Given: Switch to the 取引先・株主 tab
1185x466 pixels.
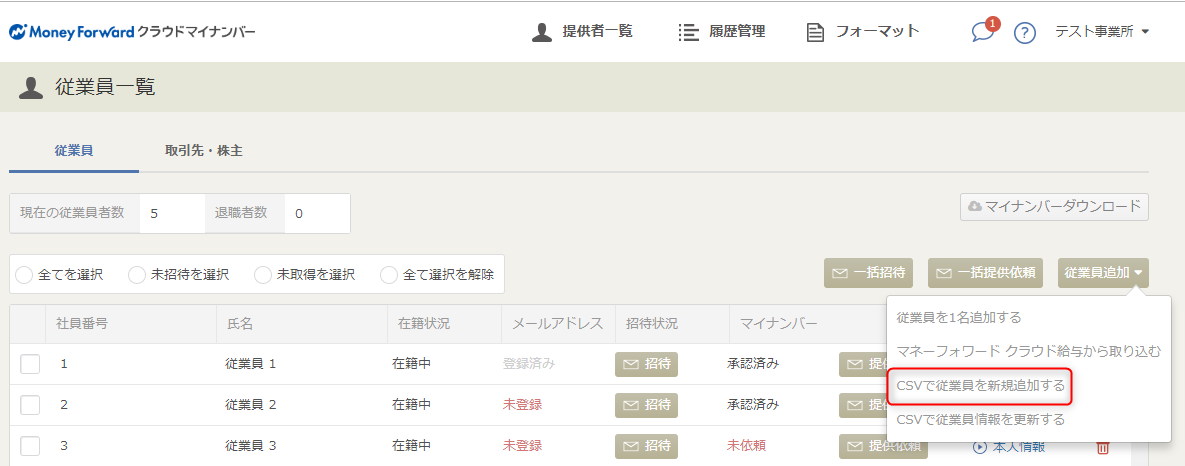Looking at the screenshot, I should [x=204, y=150].
